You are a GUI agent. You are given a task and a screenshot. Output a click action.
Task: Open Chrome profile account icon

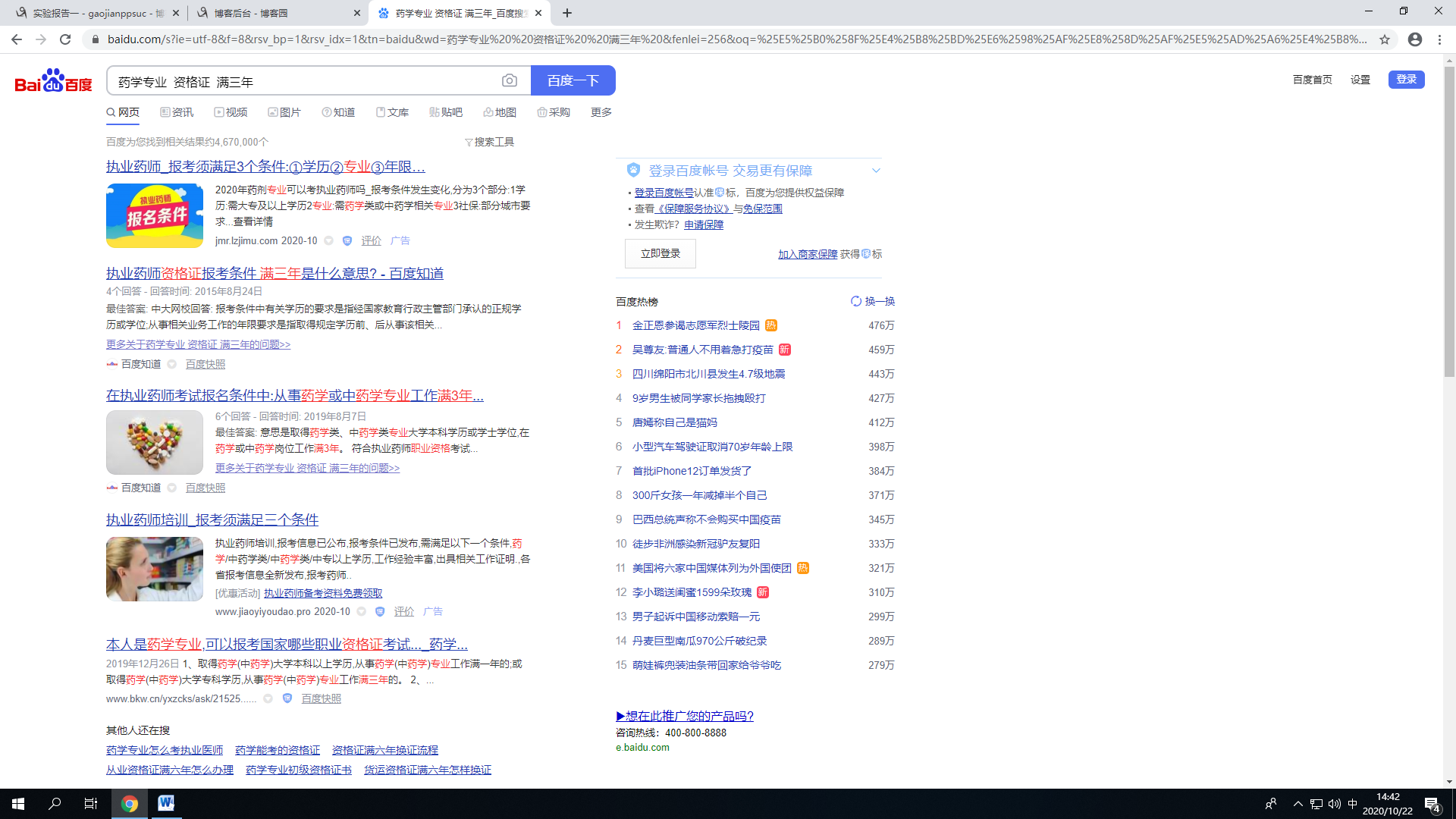[1415, 39]
